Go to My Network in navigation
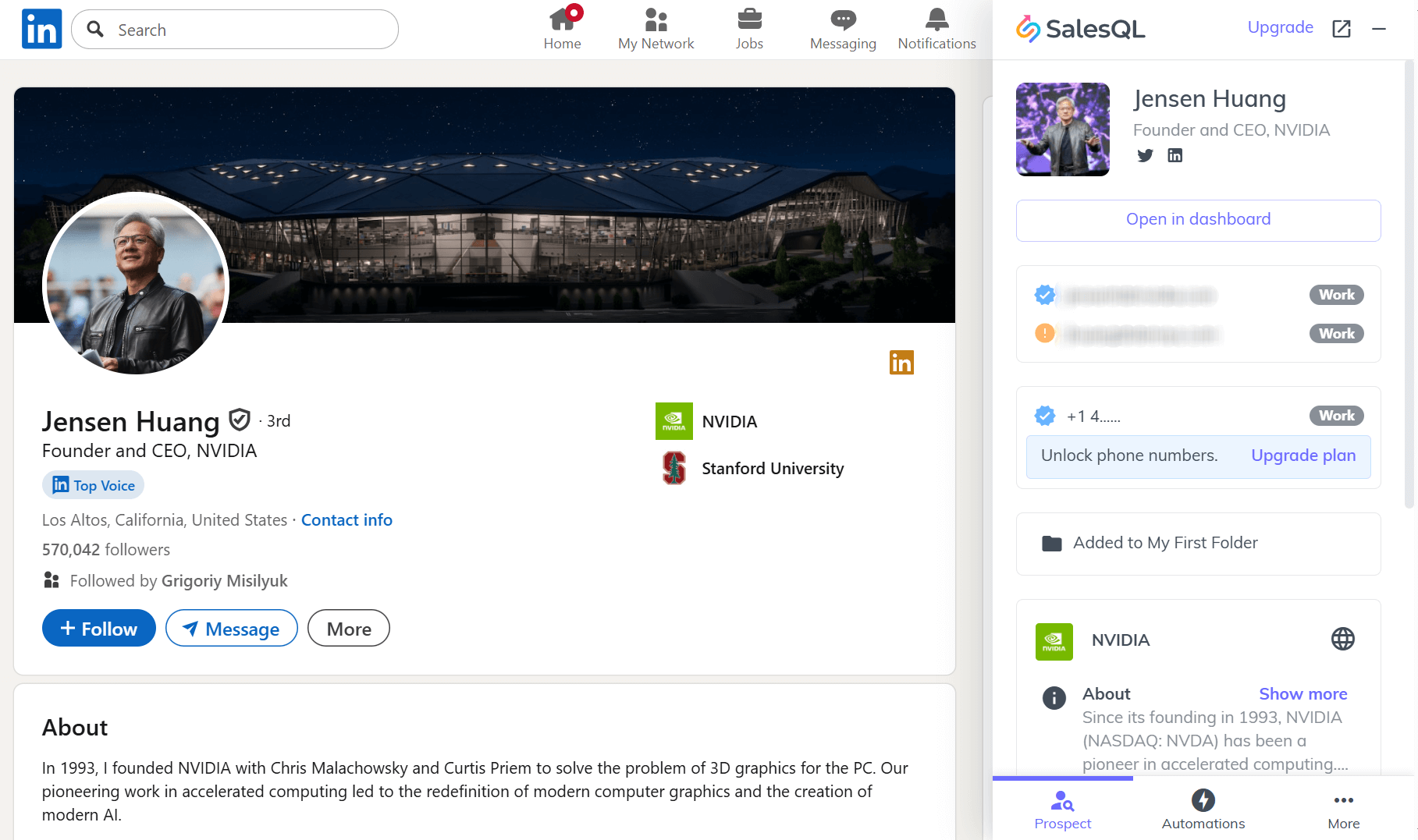Viewport: 1418px width, 840px height. [656, 30]
